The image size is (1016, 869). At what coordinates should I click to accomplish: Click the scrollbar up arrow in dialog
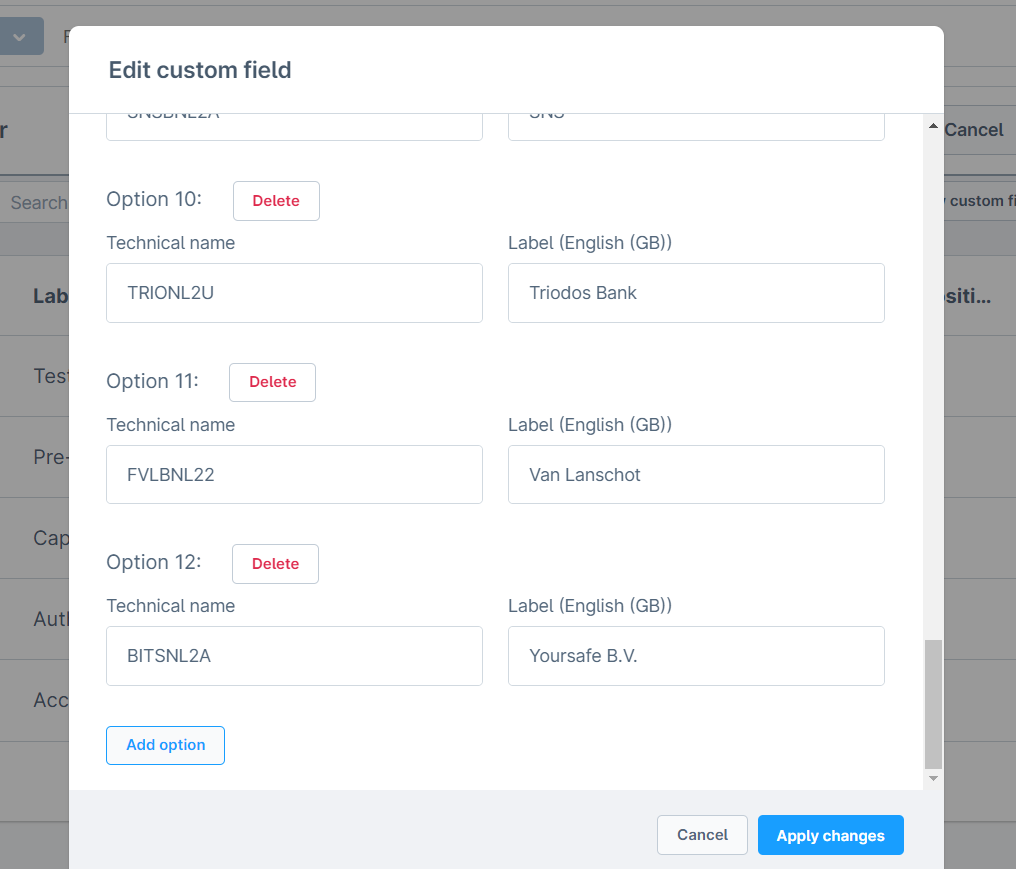(933, 127)
